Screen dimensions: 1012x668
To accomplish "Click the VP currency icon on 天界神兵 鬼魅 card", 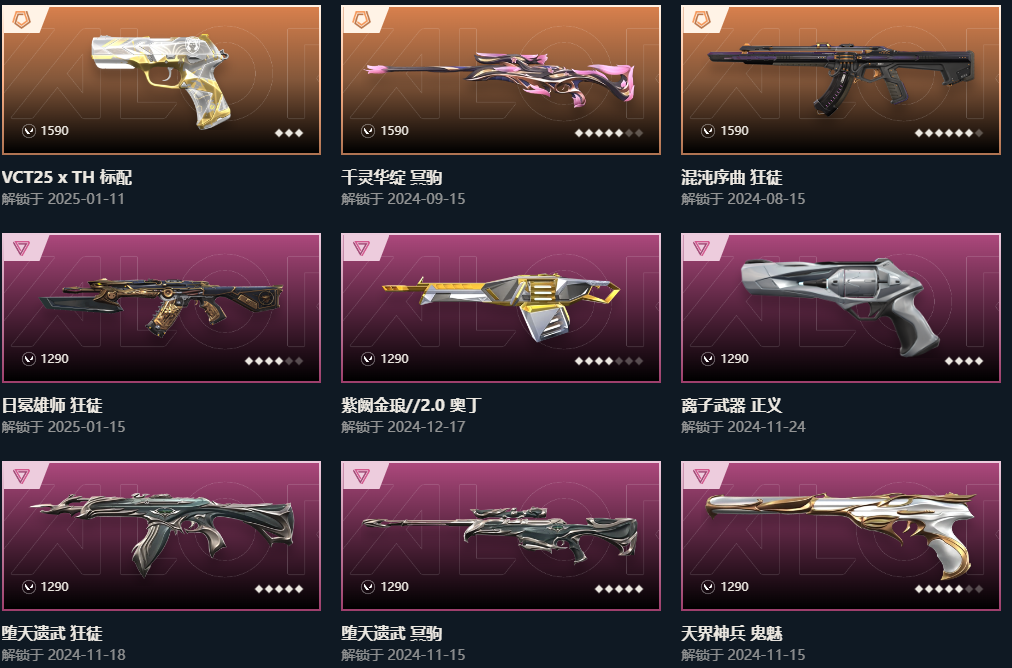I will pyautogui.click(x=708, y=587).
